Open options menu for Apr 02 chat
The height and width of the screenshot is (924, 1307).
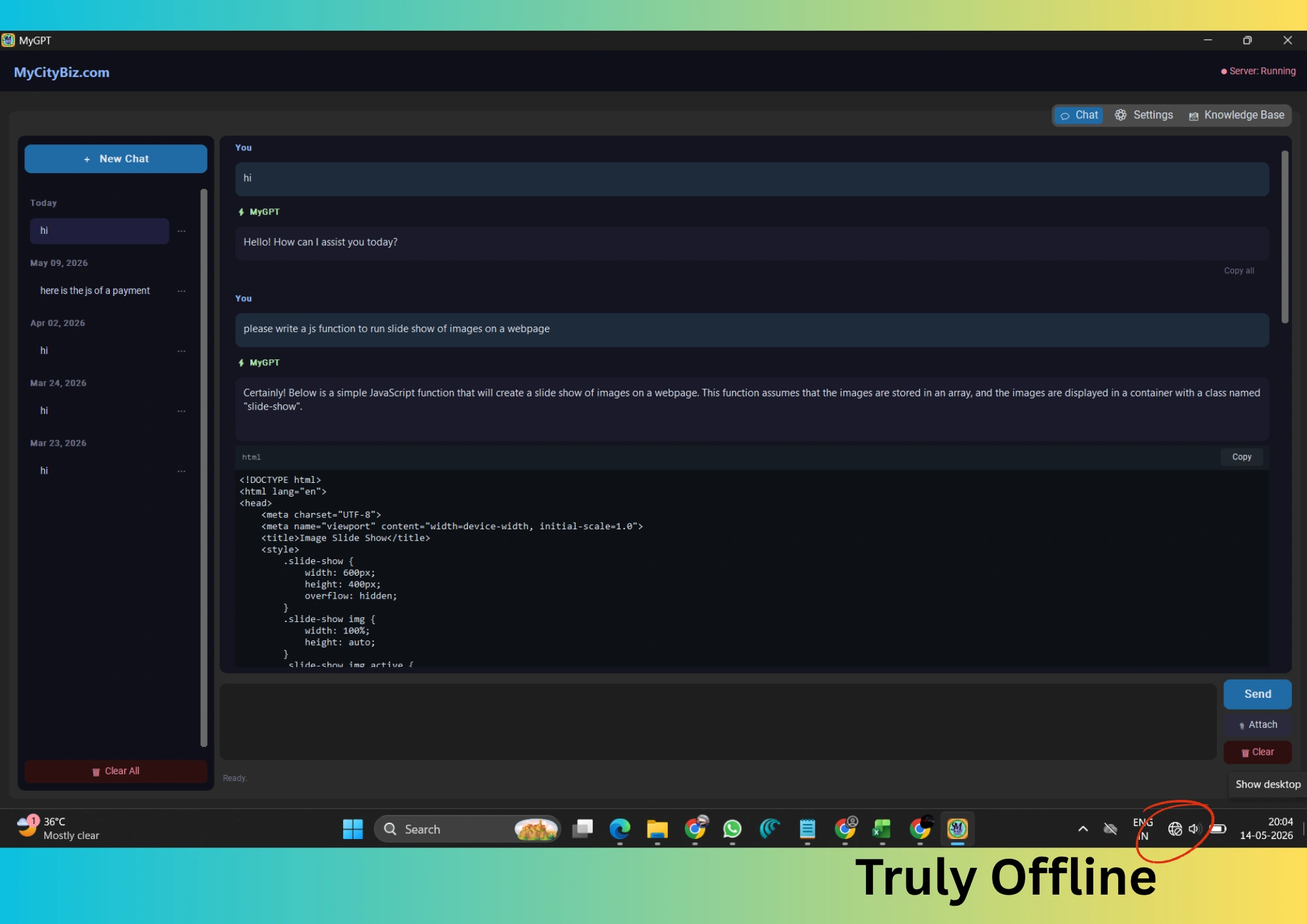pos(182,351)
